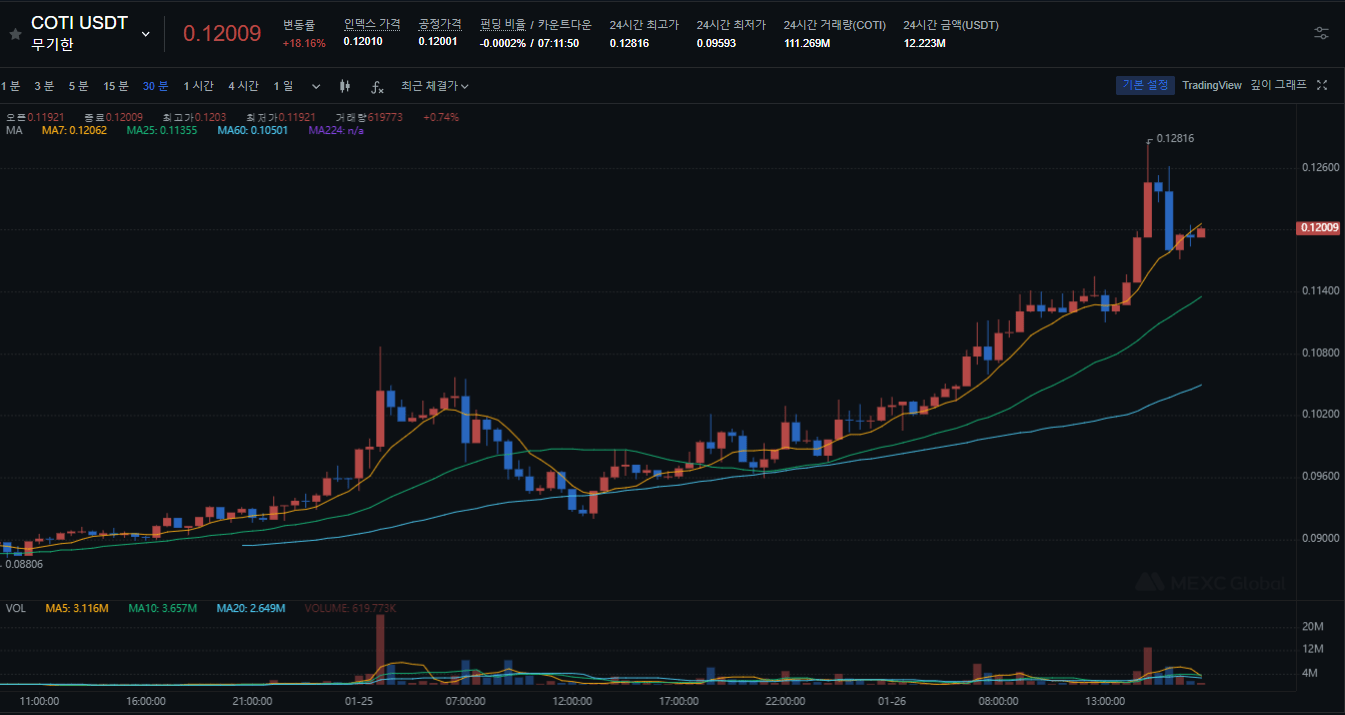Image resolution: width=1345 pixels, height=715 pixels.
Task: Click the 0.12816 high price marker
Action: (x=1175, y=139)
